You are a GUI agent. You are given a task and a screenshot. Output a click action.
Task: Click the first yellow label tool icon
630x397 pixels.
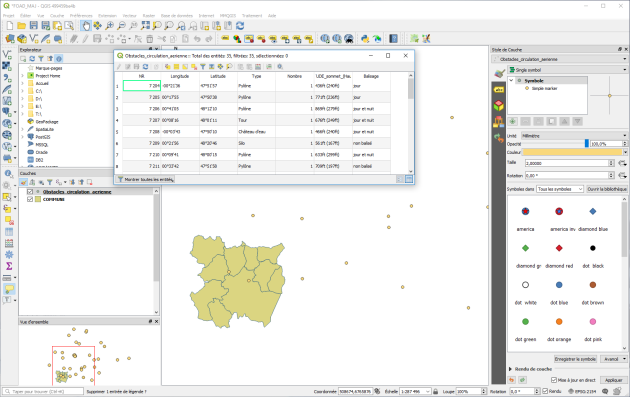[225, 39]
